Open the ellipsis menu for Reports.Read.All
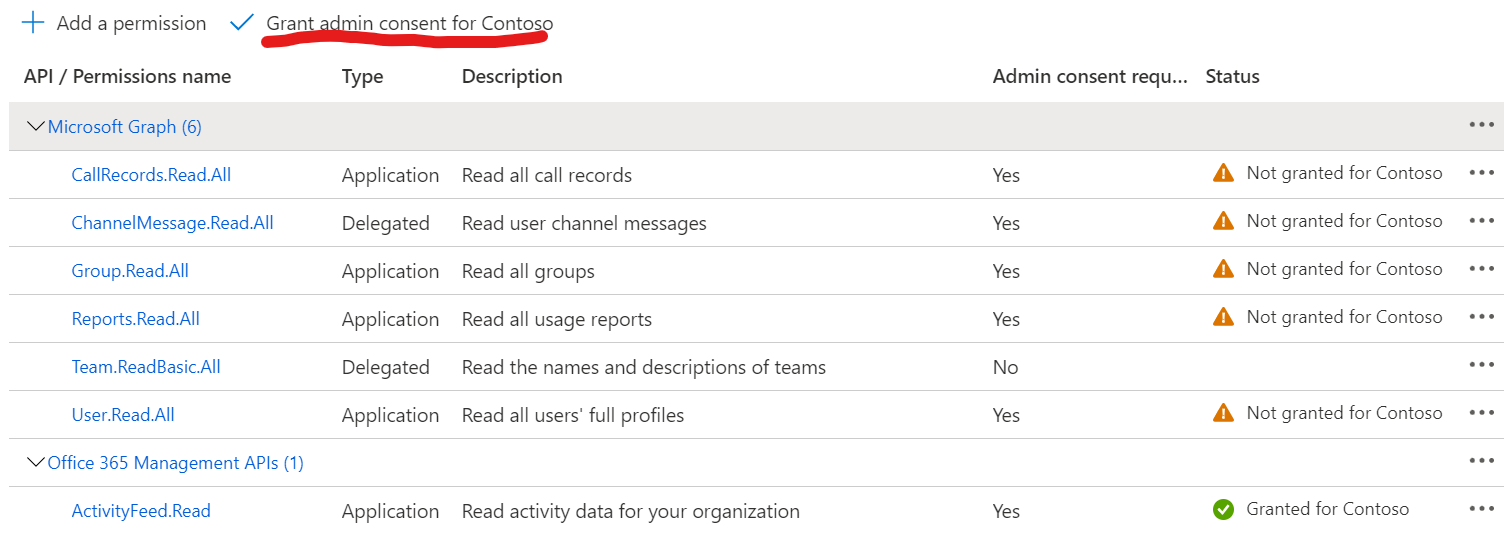Image resolution: width=1504 pixels, height=535 pixels. coord(1481,317)
